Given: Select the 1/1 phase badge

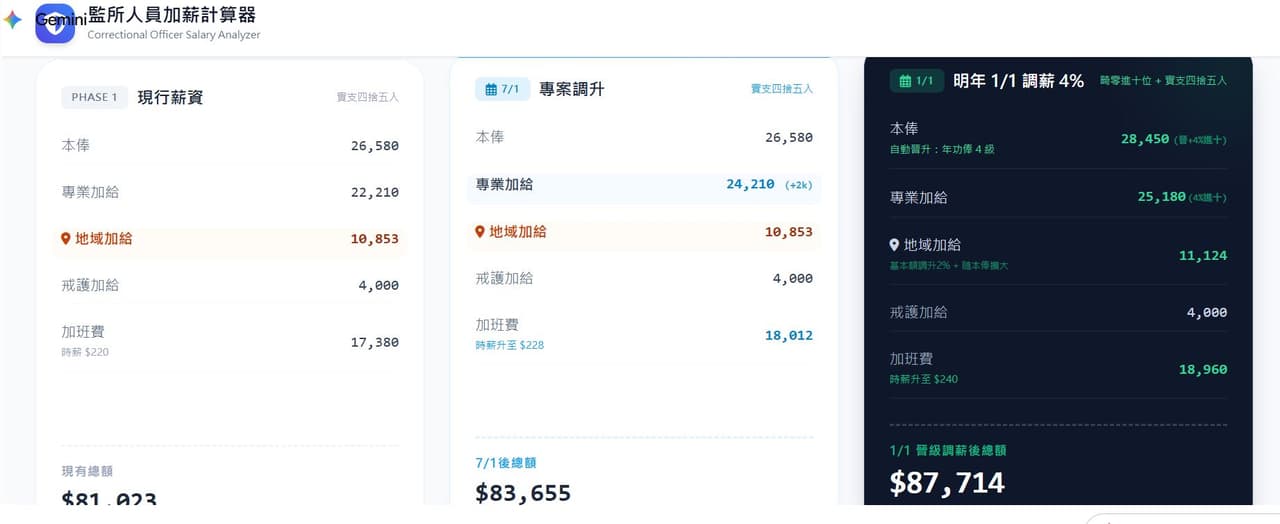Looking at the screenshot, I should 917,81.
